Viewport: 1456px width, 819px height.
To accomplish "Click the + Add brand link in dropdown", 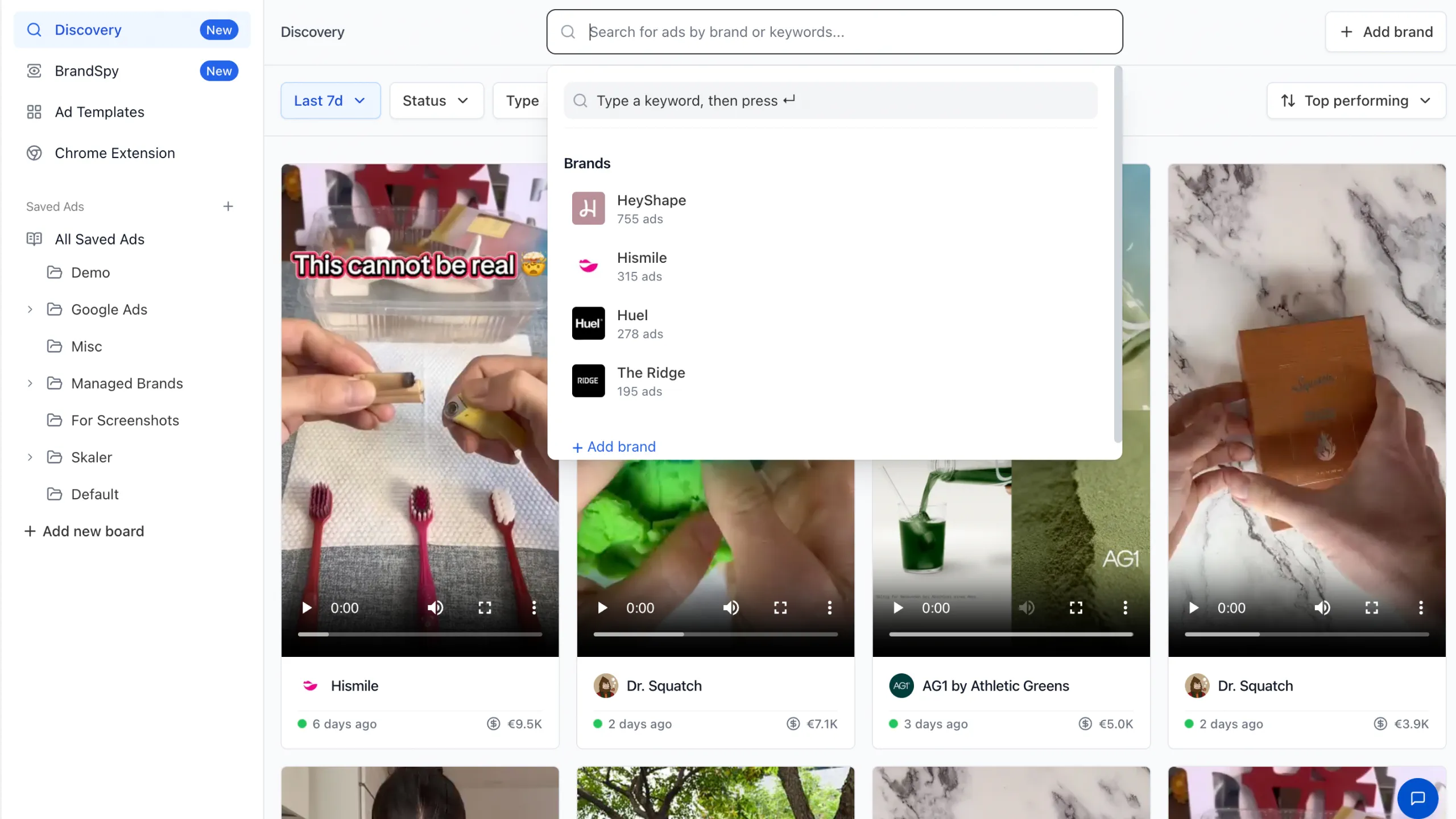I will 614,446.
